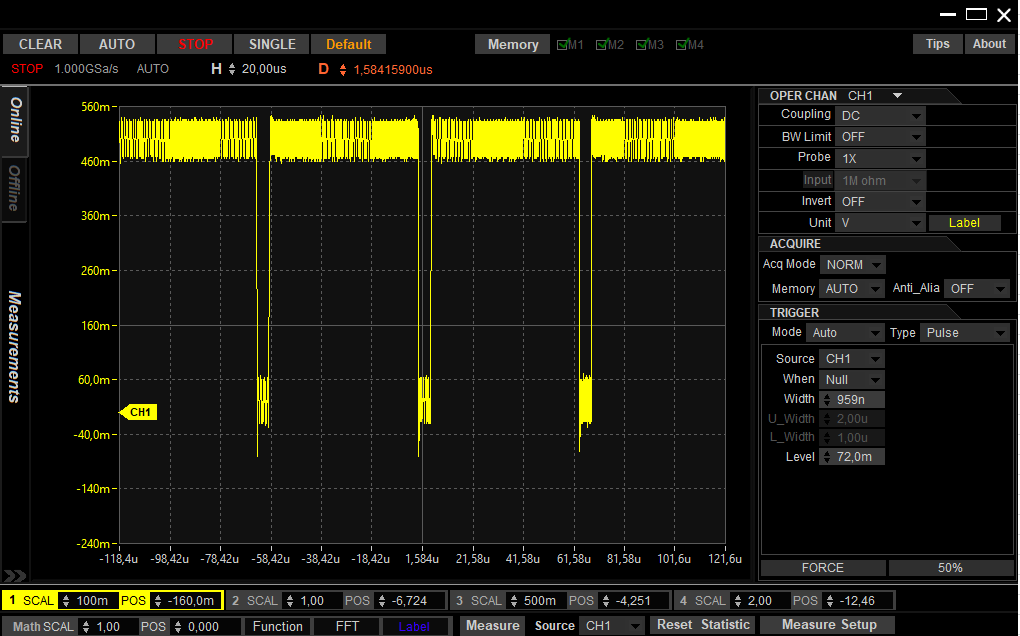Open OPER CHAN channel selector arrow
Image resolution: width=1020 pixels, height=636 pixels.
click(897, 96)
